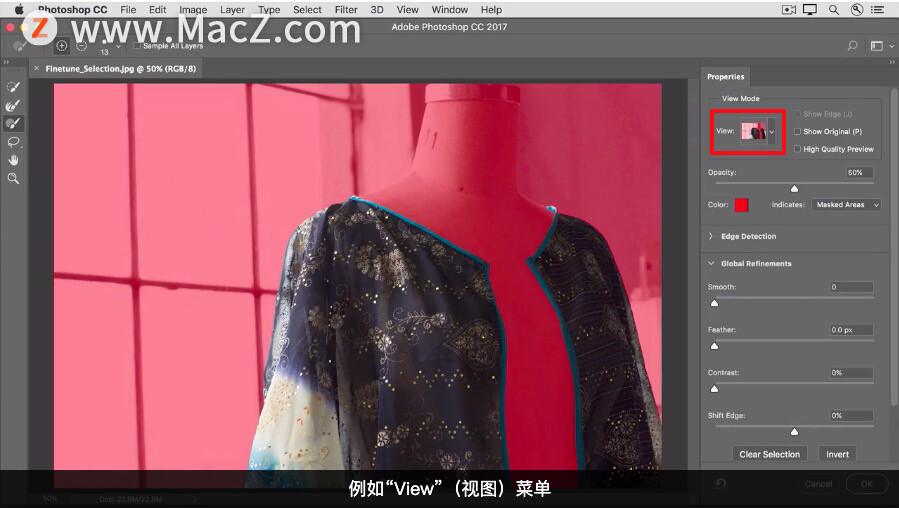Open the Help menu
This screenshot has width=899, height=508.
[x=491, y=10]
